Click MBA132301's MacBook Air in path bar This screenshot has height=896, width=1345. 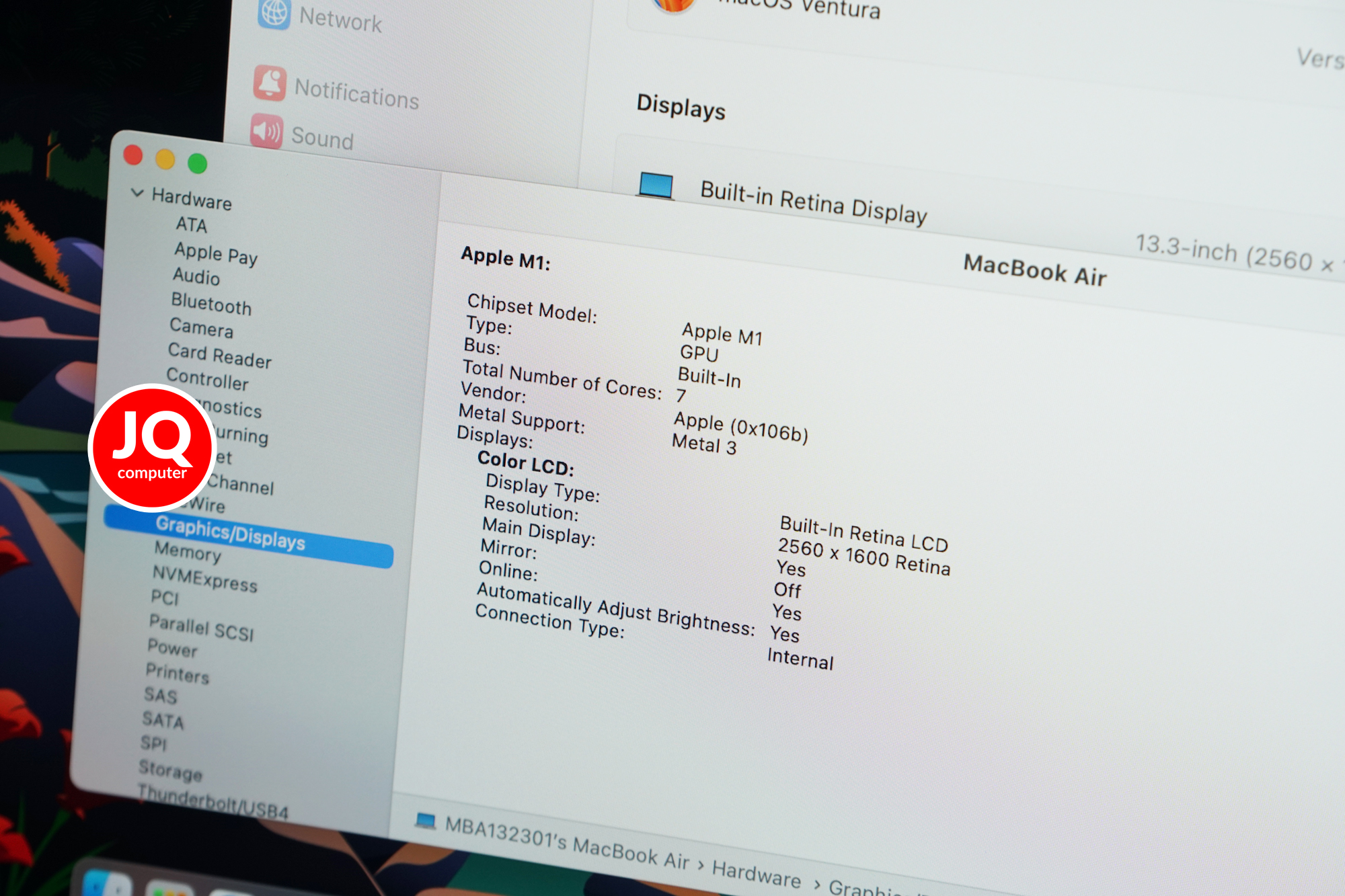[x=567, y=843]
